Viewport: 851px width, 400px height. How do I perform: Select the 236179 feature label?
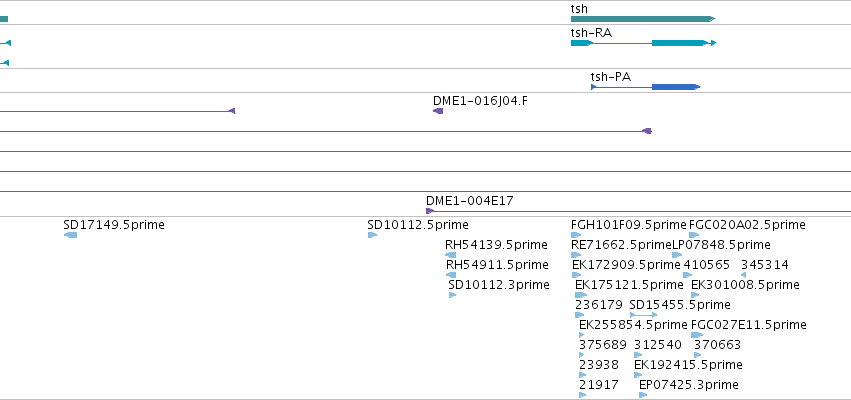click(599, 304)
